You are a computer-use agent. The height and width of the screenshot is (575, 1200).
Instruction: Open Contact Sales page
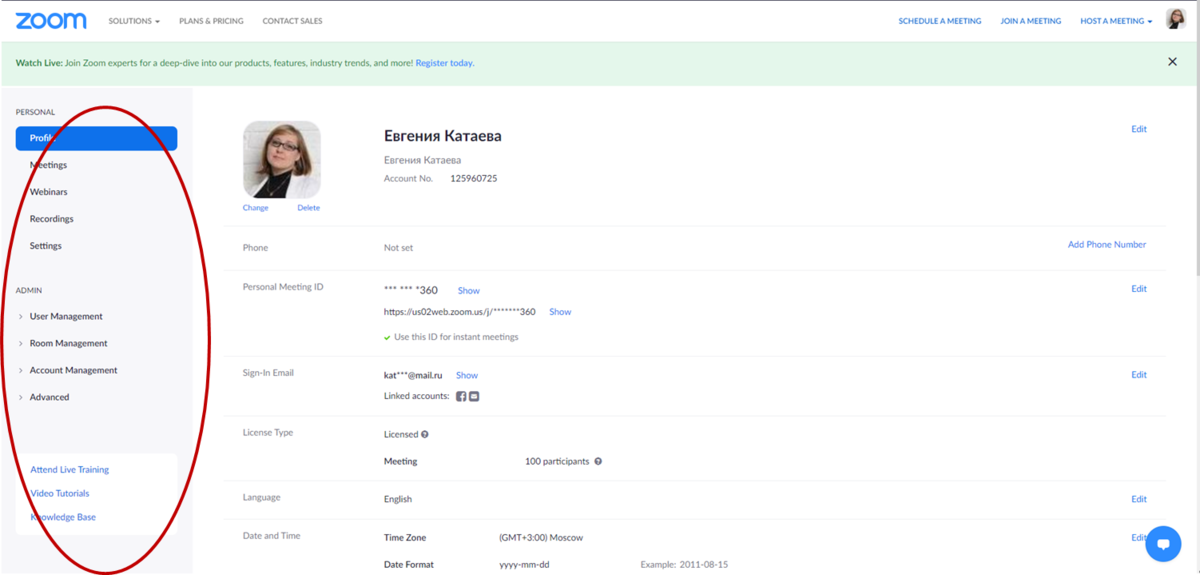coord(292,21)
